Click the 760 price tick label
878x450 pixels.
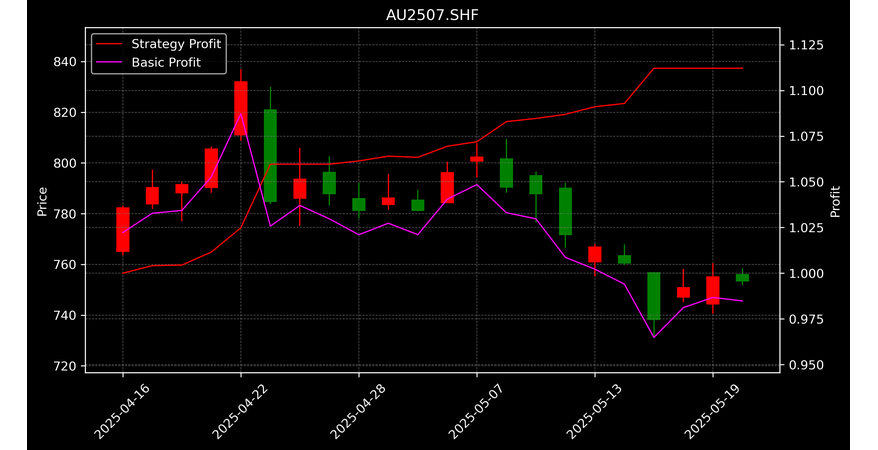[x=65, y=265]
